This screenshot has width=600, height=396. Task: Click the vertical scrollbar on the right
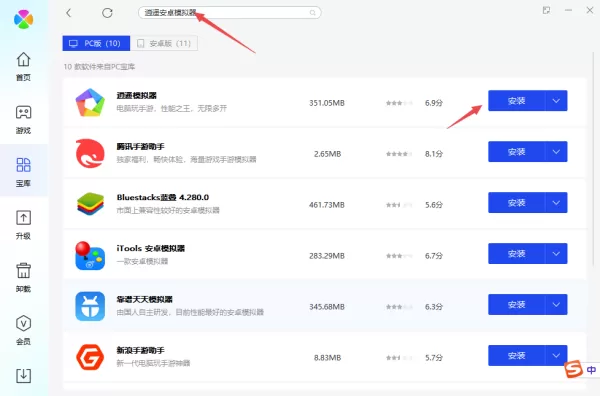coord(593,159)
